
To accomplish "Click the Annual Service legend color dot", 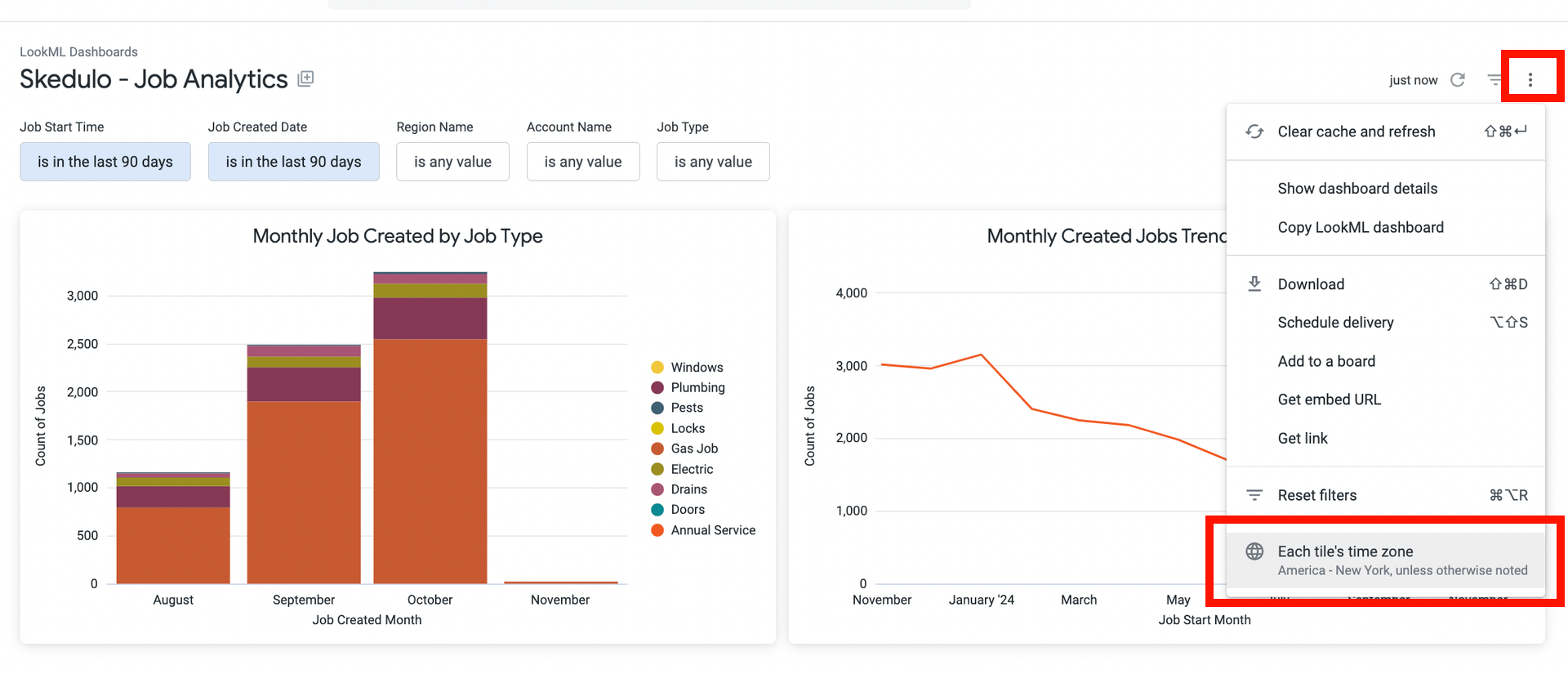I will (x=657, y=531).
